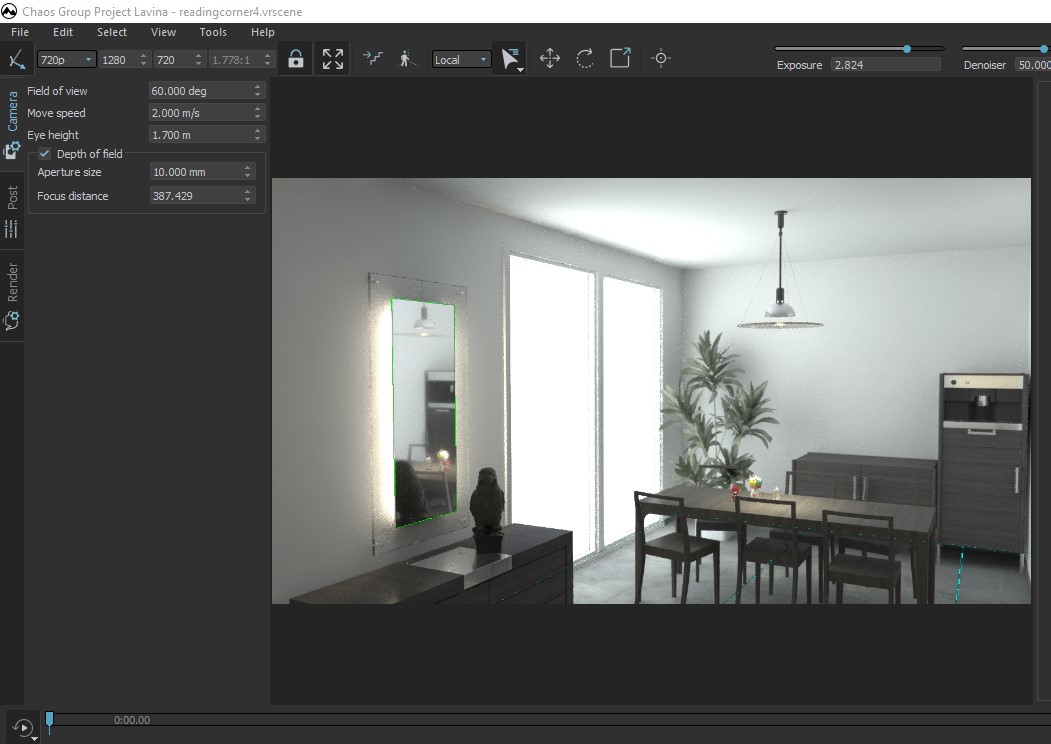Click the Exposure slider handle
The image size is (1051, 744).
pyautogui.click(x=907, y=48)
